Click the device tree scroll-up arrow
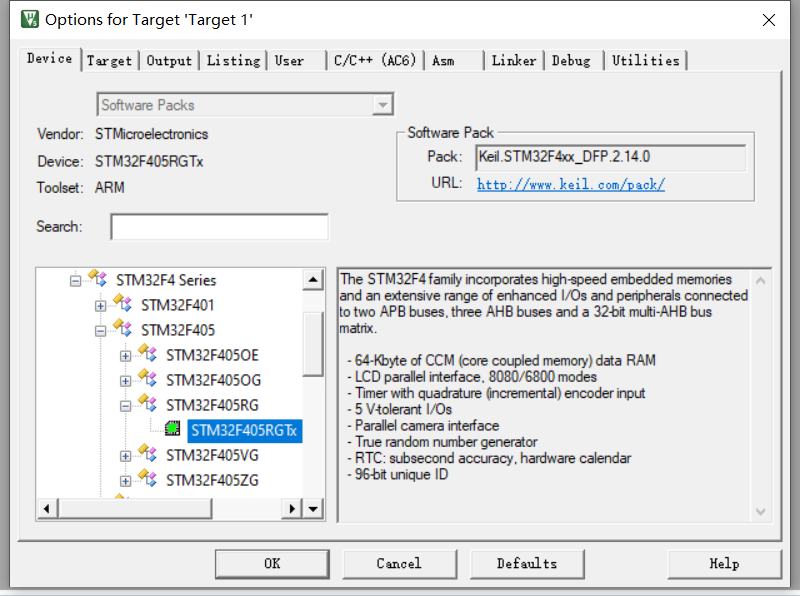800x596 pixels. [313, 280]
